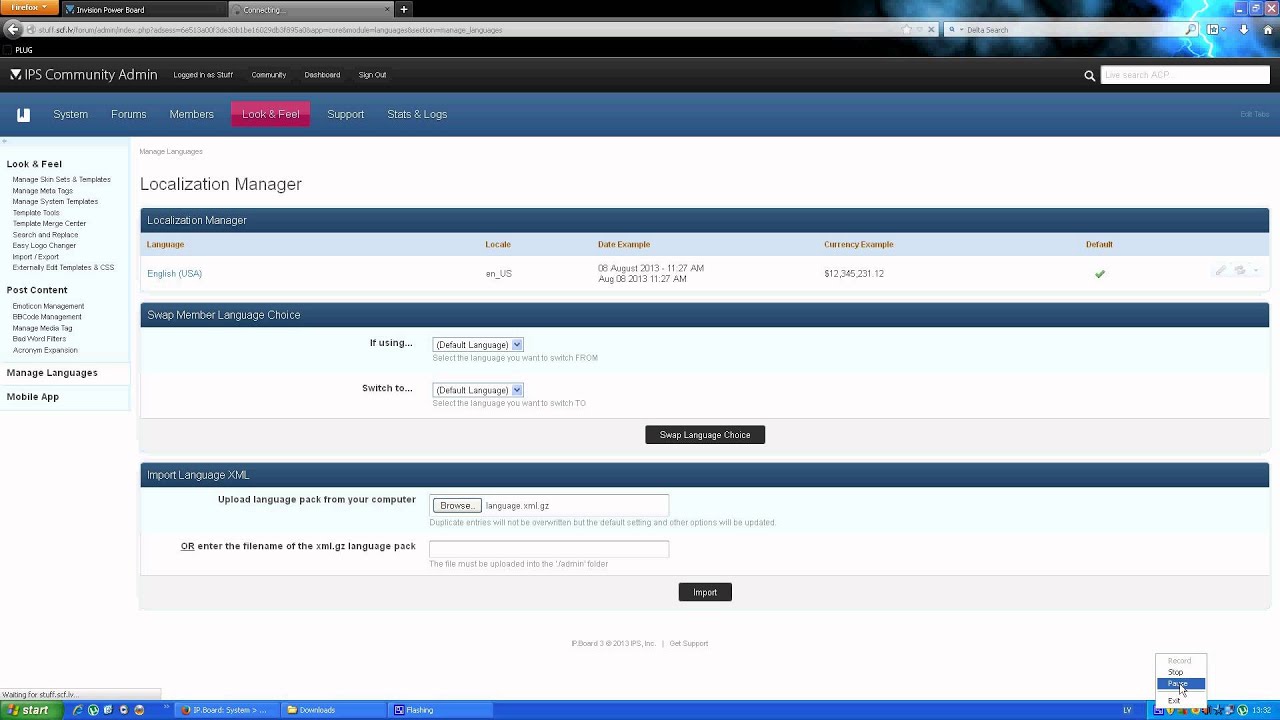Screen dimensions: 1280x720
Task: Open the 'If using...' language dropdown
Action: 478,345
